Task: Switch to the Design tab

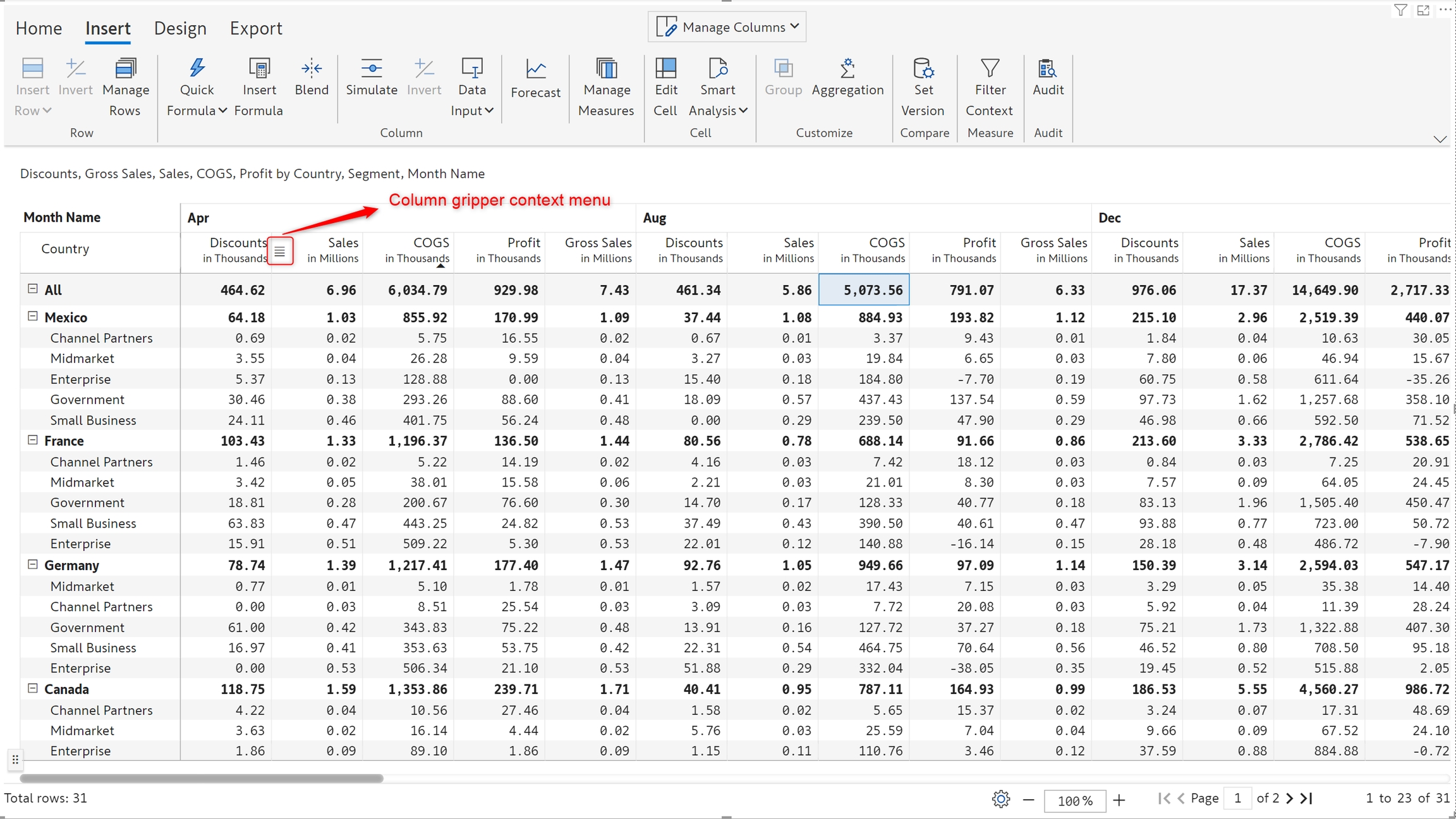Action: coord(180,28)
